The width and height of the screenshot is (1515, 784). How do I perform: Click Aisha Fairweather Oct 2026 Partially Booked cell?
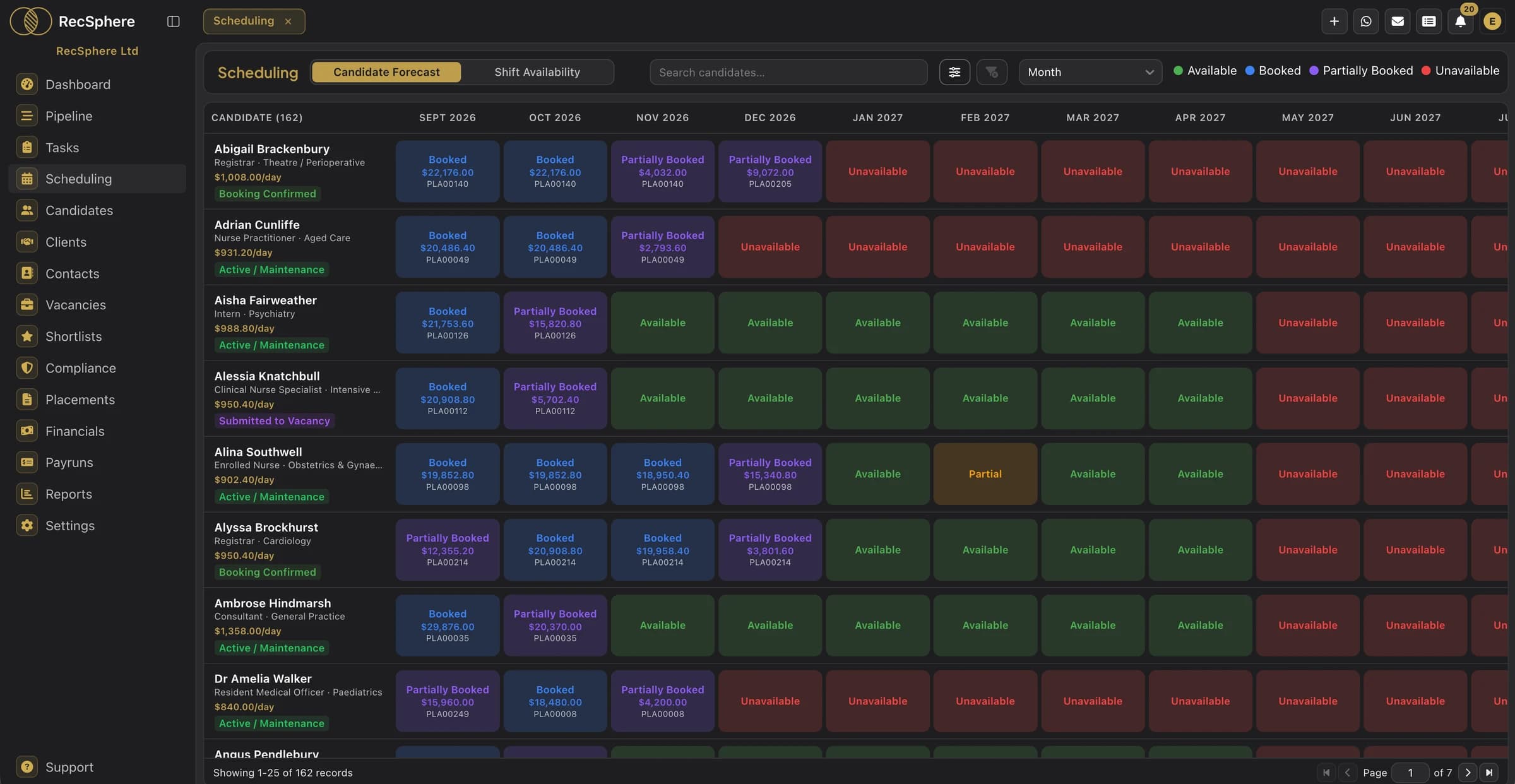tap(555, 323)
